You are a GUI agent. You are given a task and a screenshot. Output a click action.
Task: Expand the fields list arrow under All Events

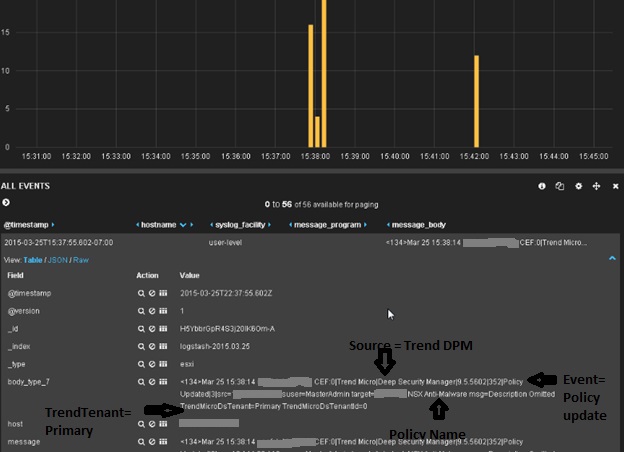coord(6,203)
